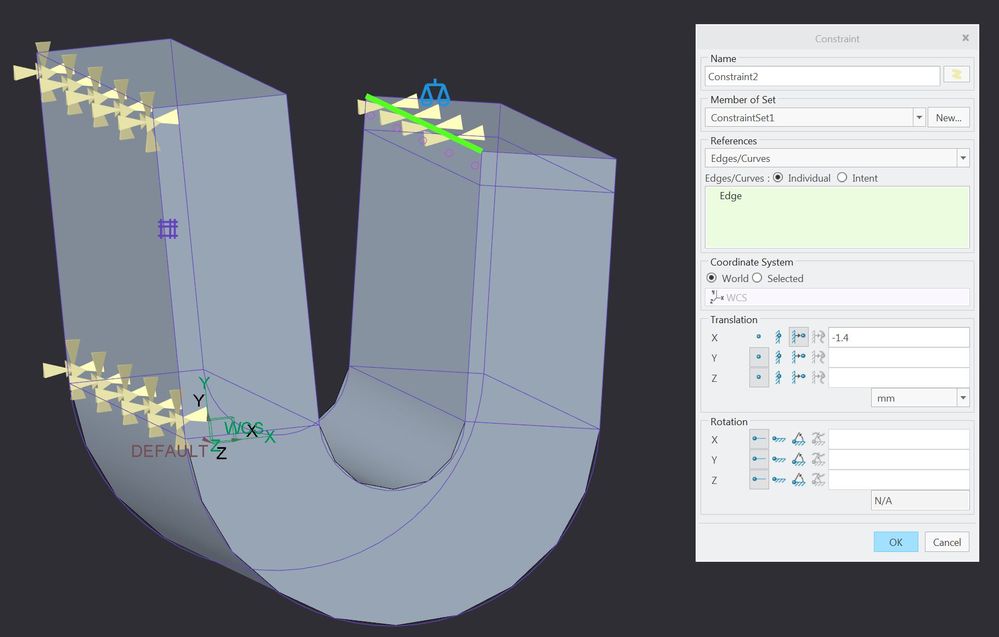The height and width of the screenshot is (637, 999).
Task: Set Y rotation to Prescribed
Action: click(x=799, y=460)
